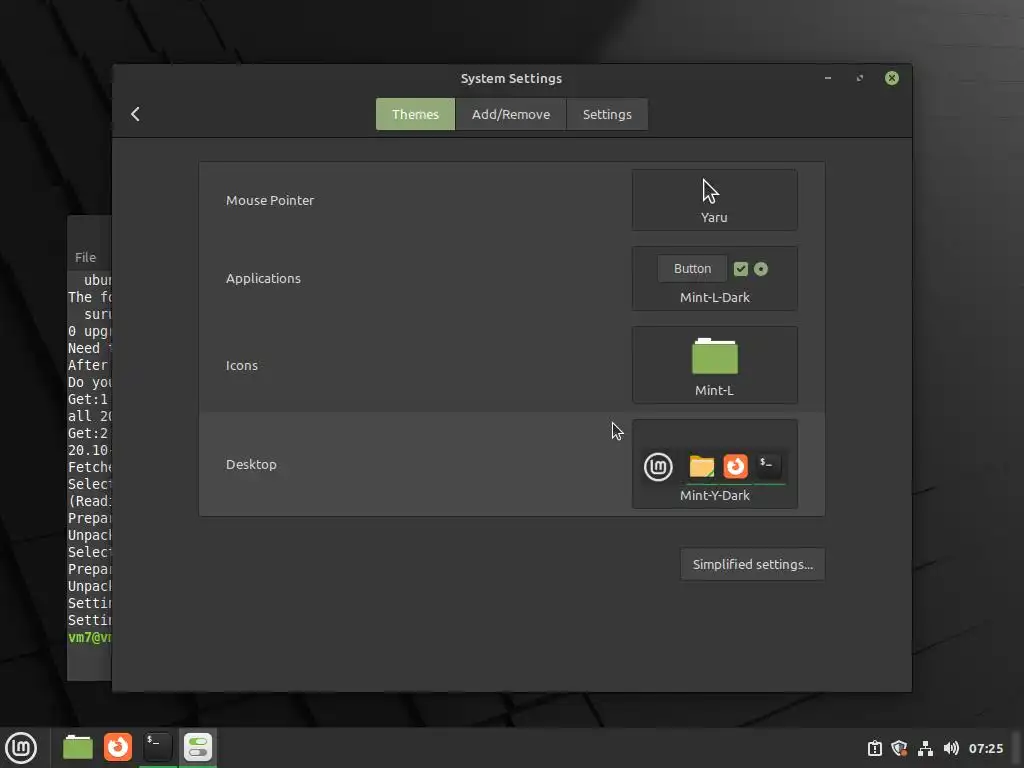Viewport: 1024px width, 768px height.
Task: Click the Firefox icon in Desktop preview
Action: point(735,466)
